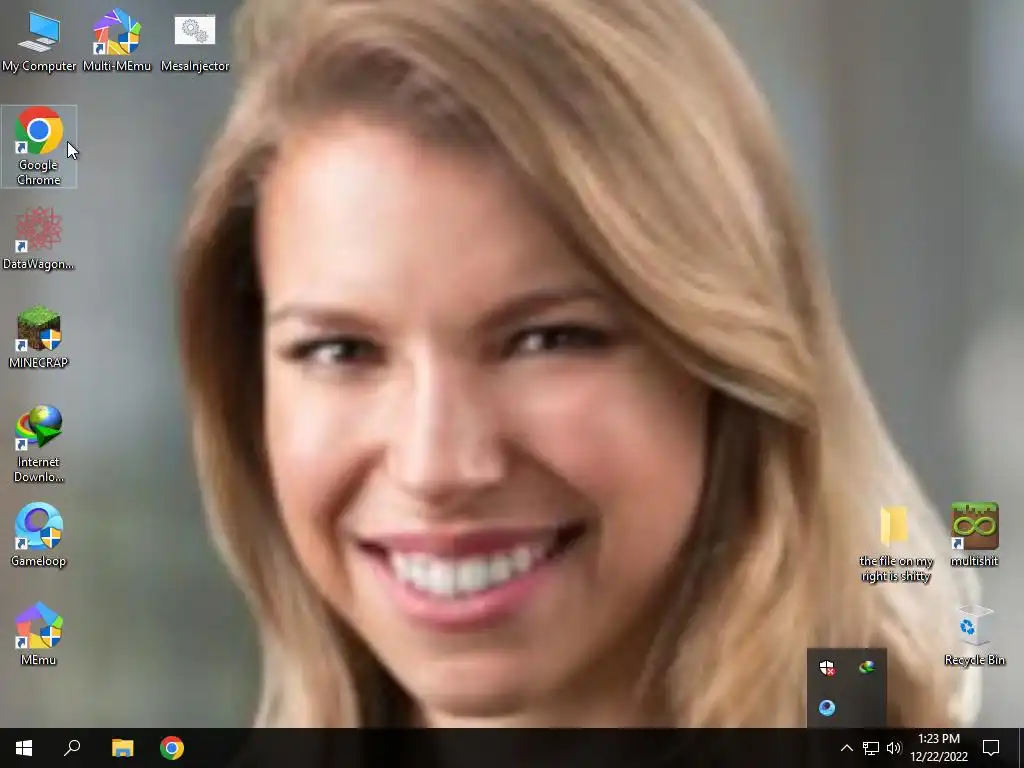Select the Recycle Bin icon
This screenshot has height=768, width=1024.
(974, 635)
